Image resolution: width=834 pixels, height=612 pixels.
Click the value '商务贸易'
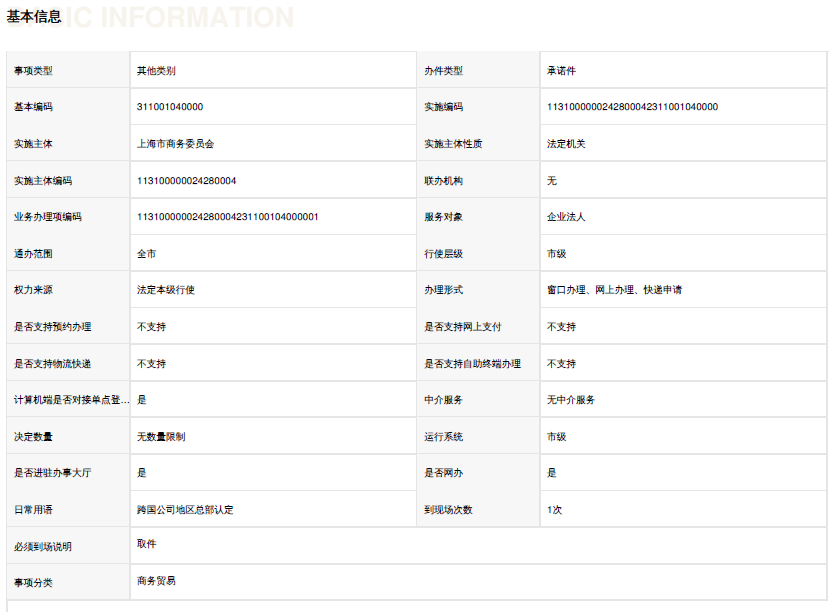(156, 581)
